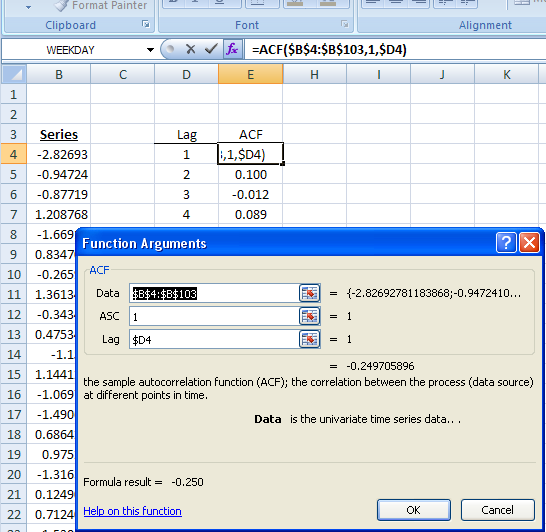Cancel formula entry with X icon
The height and width of the screenshot is (532, 546).
point(190,49)
